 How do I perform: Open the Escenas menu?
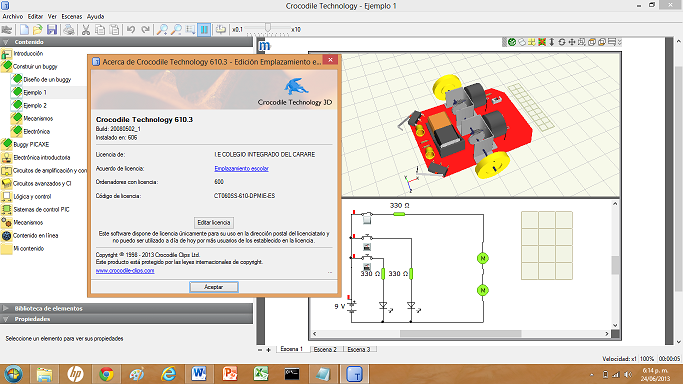pyautogui.click(x=72, y=17)
